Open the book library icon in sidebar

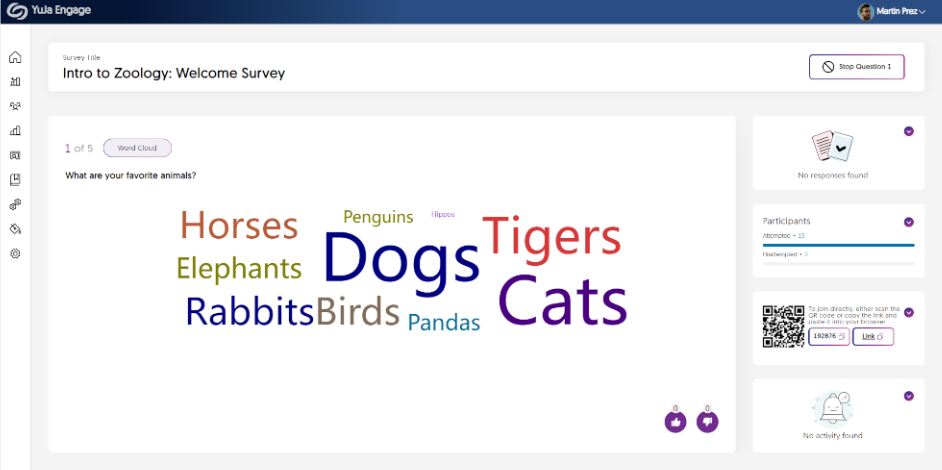coord(15,180)
